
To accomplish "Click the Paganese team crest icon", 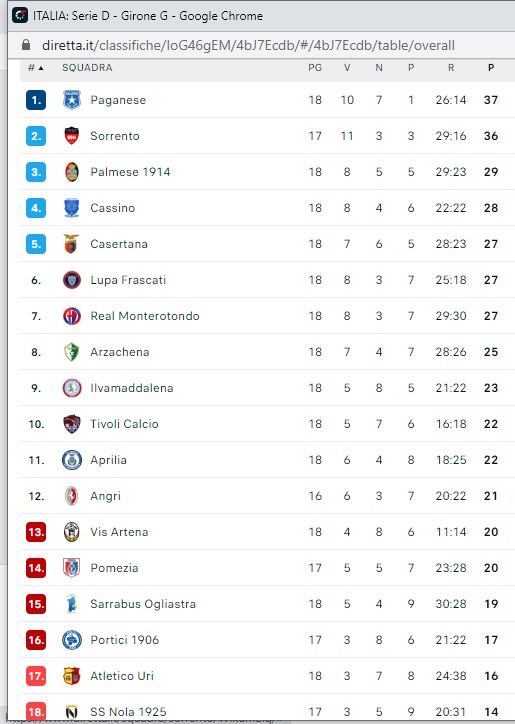I will point(72,100).
